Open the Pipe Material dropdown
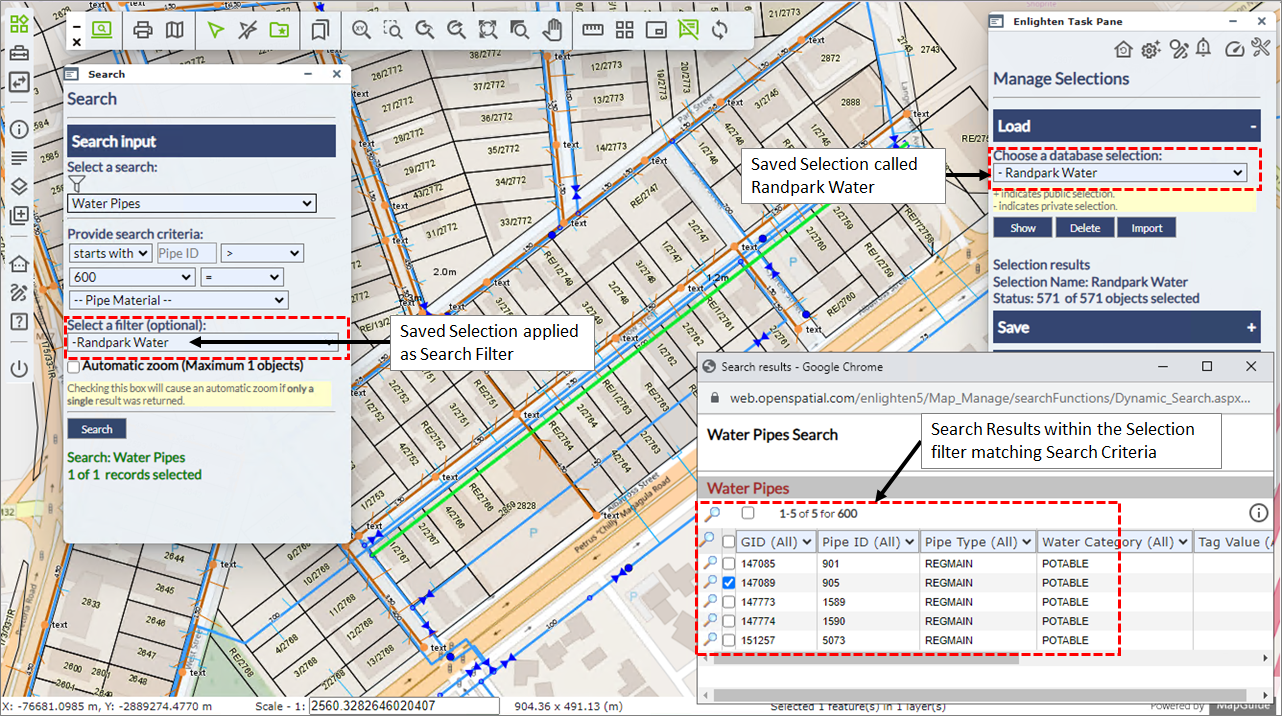 pyautogui.click(x=178, y=300)
